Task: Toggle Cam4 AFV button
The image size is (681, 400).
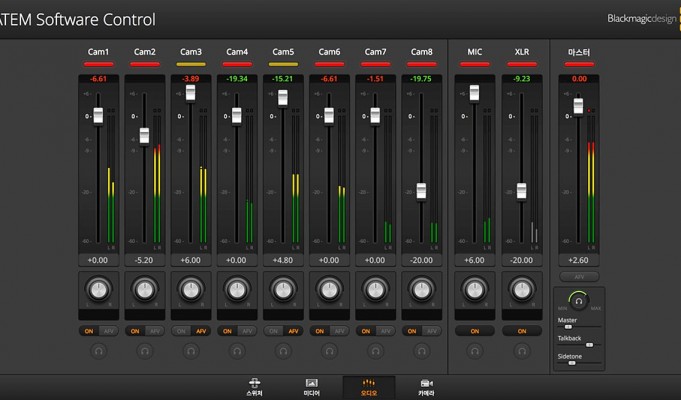Action: 247,331
